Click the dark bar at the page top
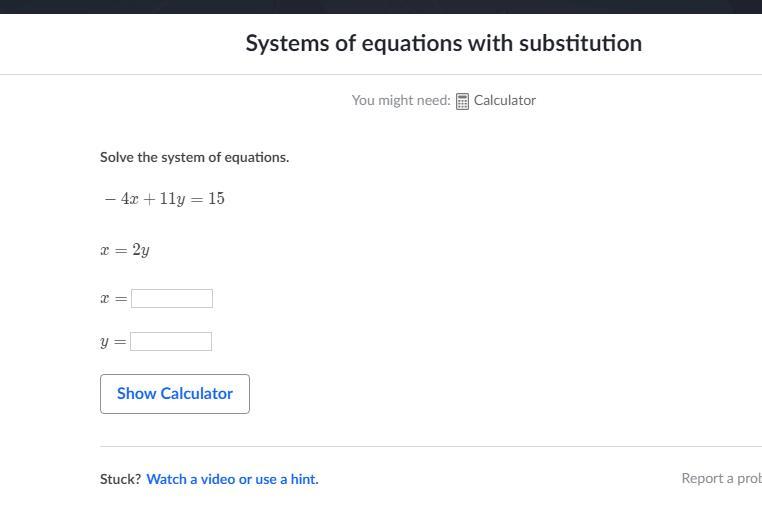The image size is (762, 506). point(381,6)
